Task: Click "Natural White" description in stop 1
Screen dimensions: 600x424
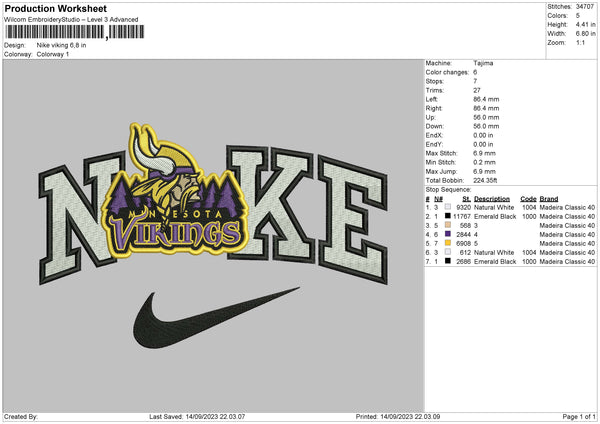Action: [x=494, y=207]
